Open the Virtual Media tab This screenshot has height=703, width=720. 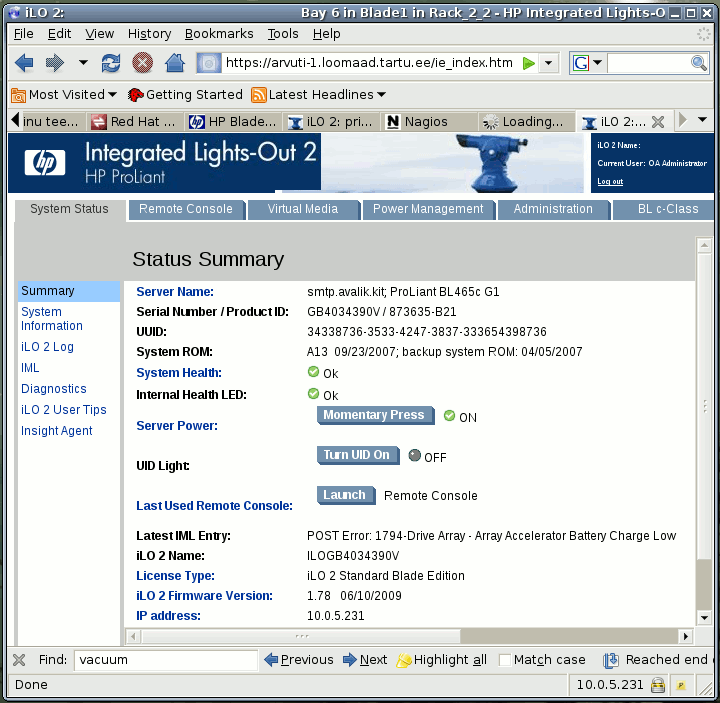(x=303, y=209)
